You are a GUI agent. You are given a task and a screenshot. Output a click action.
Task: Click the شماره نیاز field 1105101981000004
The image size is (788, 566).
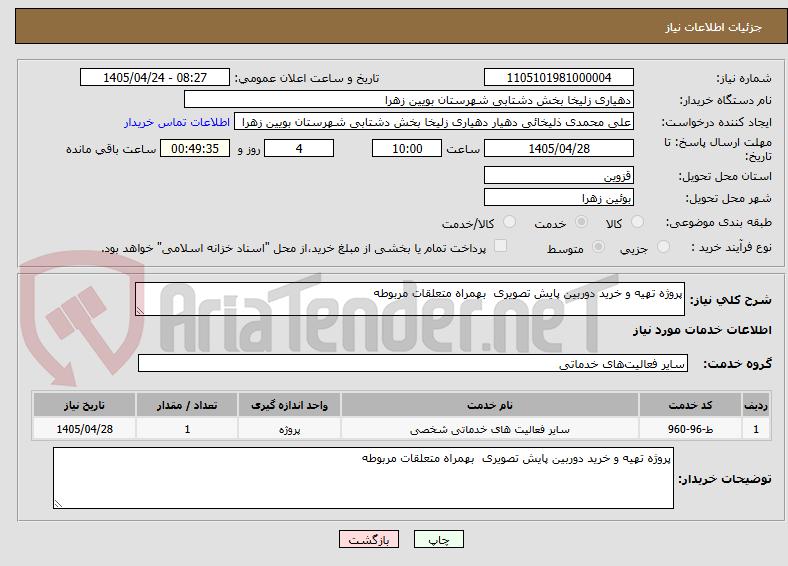pyautogui.click(x=559, y=77)
